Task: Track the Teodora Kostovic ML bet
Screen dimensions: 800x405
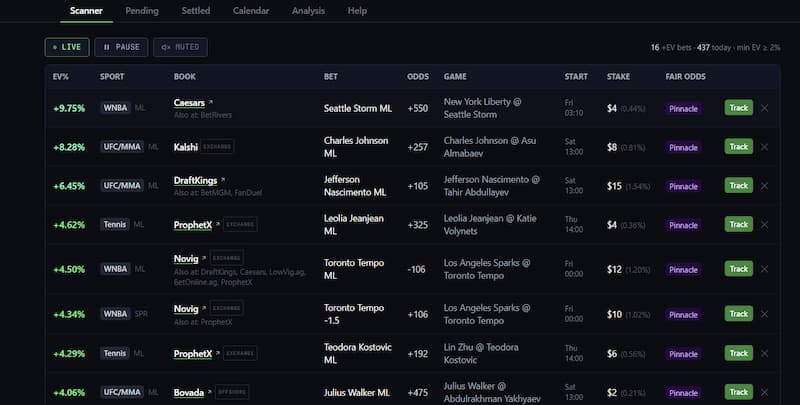Action: pyautogui.click(x=739, y=352)
